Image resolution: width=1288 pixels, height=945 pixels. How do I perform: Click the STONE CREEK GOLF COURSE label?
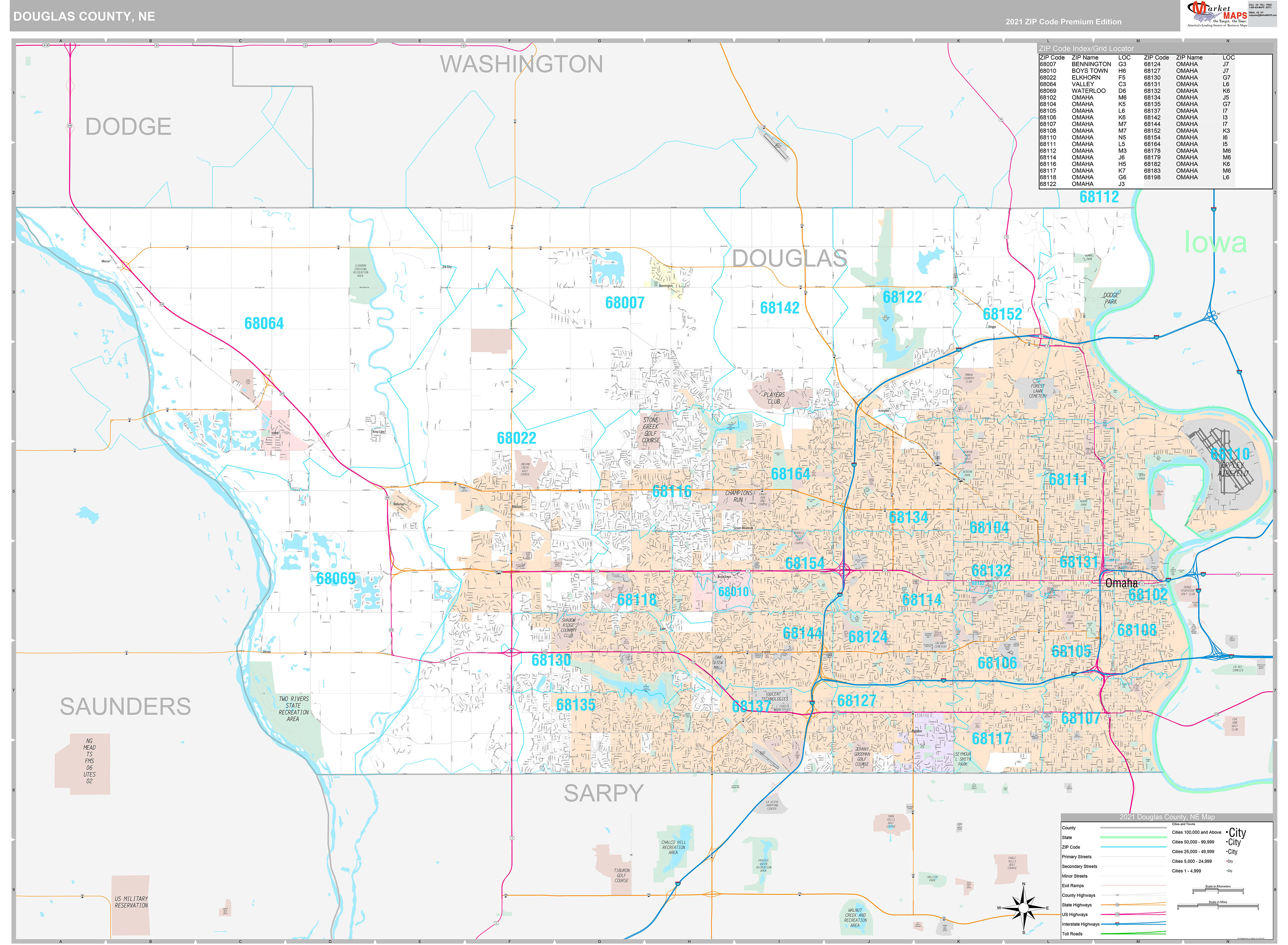coord(651,430)
